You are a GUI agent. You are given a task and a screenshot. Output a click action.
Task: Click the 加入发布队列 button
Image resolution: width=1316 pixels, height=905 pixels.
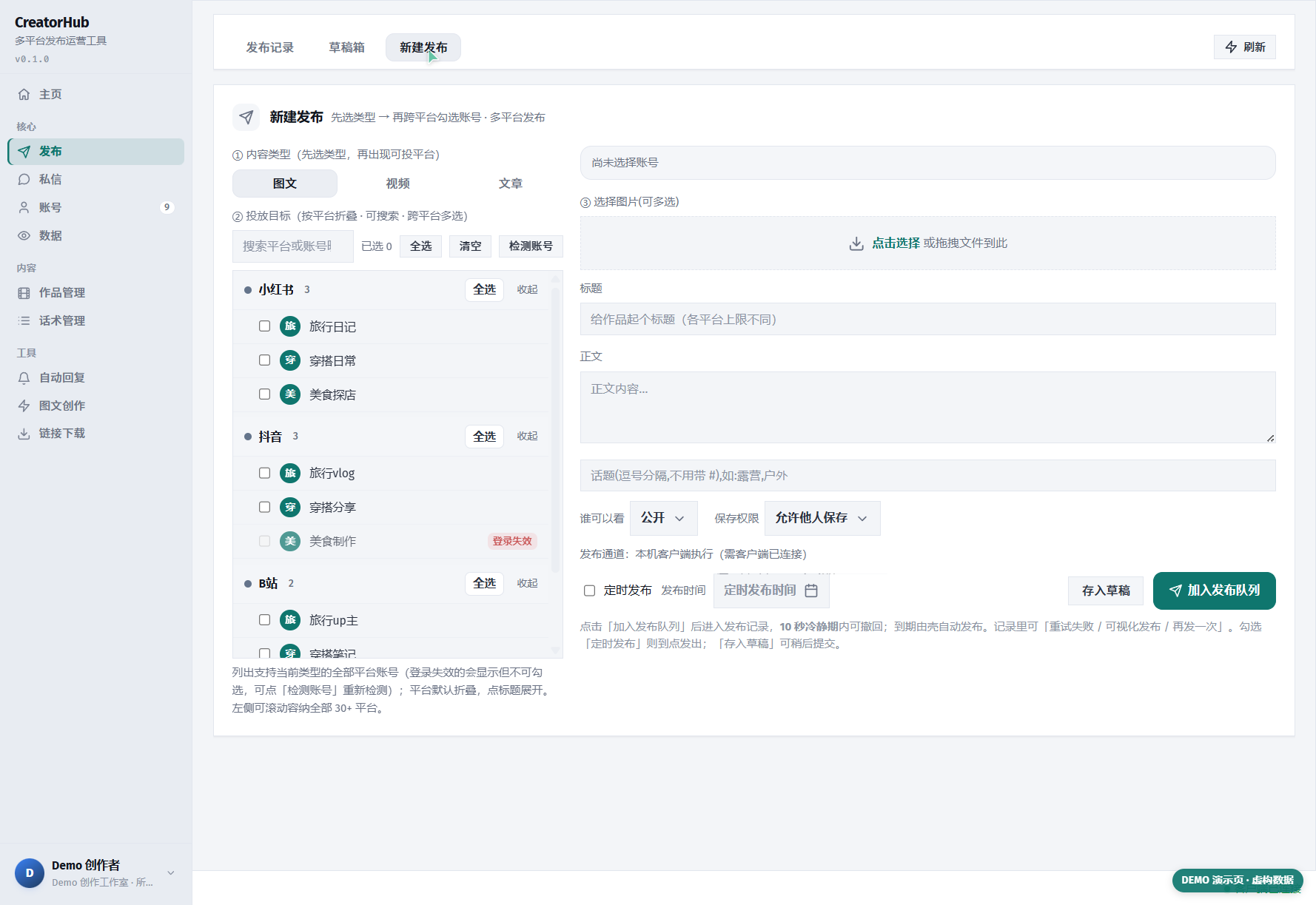pyautogui.click(x=1214, y=591)
